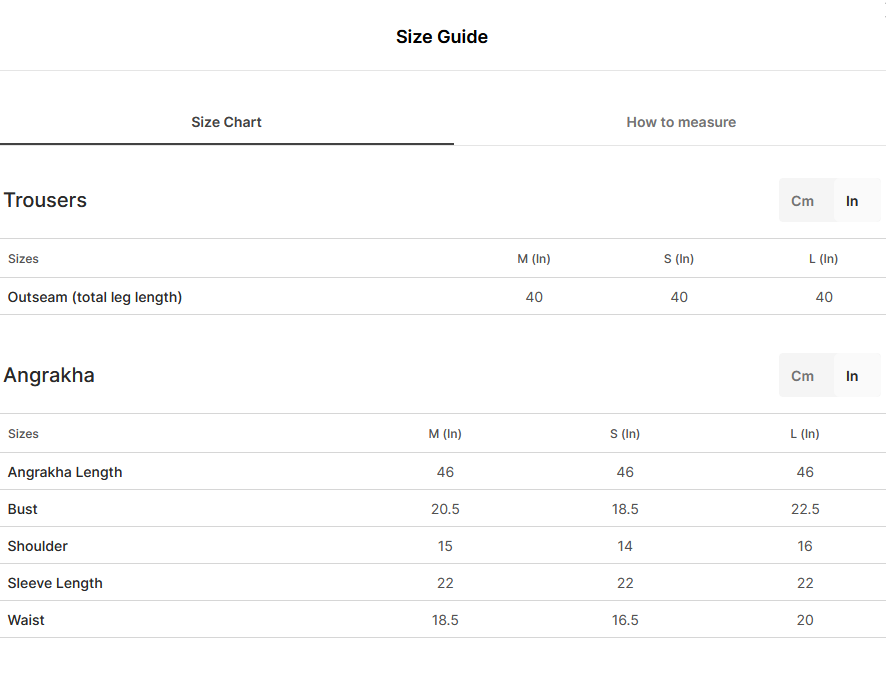This screenshot has width=886, height=691.
Task: Click the Bust row label
Action: (x=23, y=509)
